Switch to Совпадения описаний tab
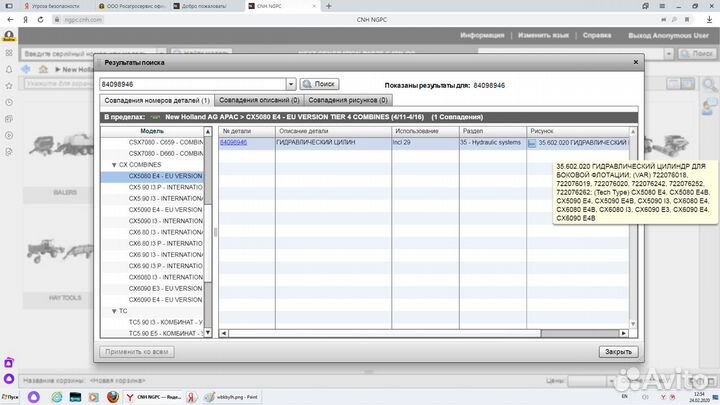The width and height of the screenshot is (720, 405). (x=259, y=100)
